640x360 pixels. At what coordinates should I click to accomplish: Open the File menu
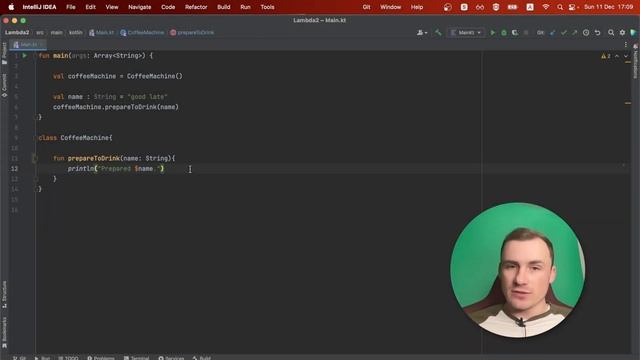(71, 7)
